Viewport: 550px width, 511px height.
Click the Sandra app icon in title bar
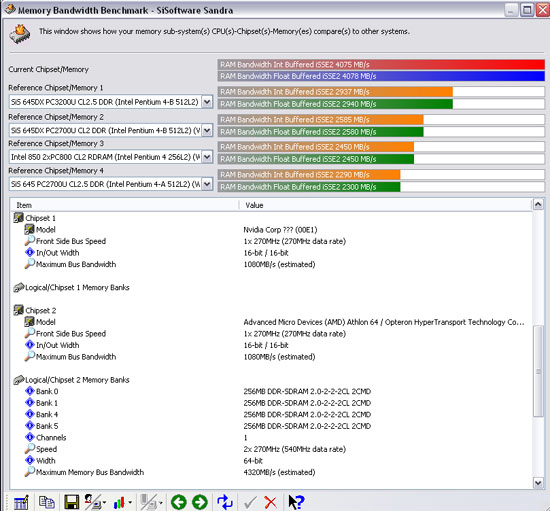10,9
